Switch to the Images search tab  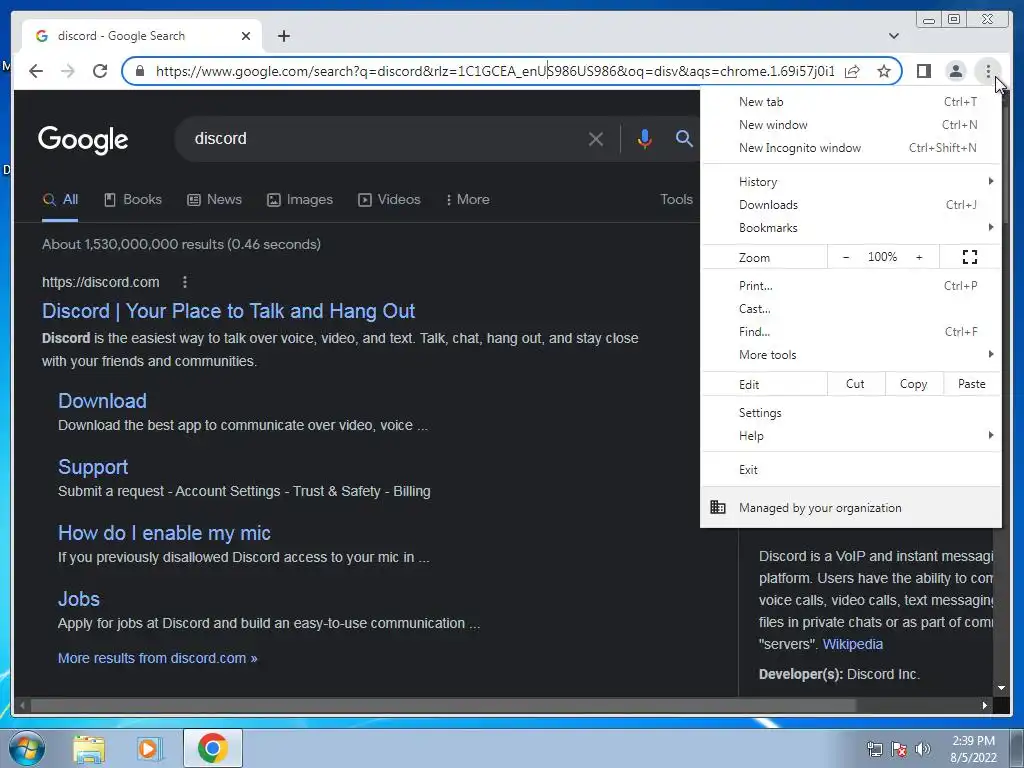(300, 200)
